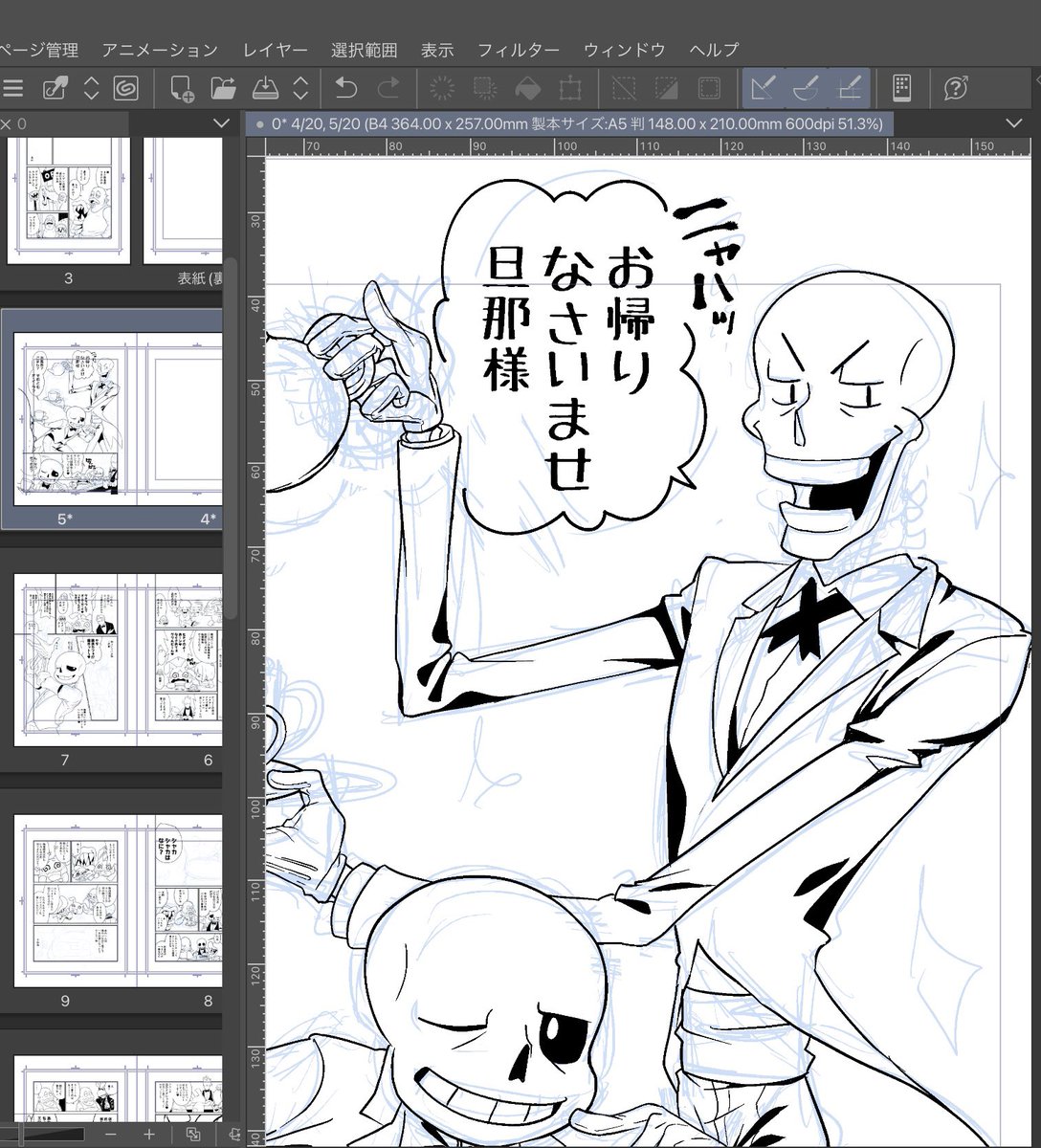
Task: Select the pages 9 and 8 spread thumbnail
Action: point(119,901)
